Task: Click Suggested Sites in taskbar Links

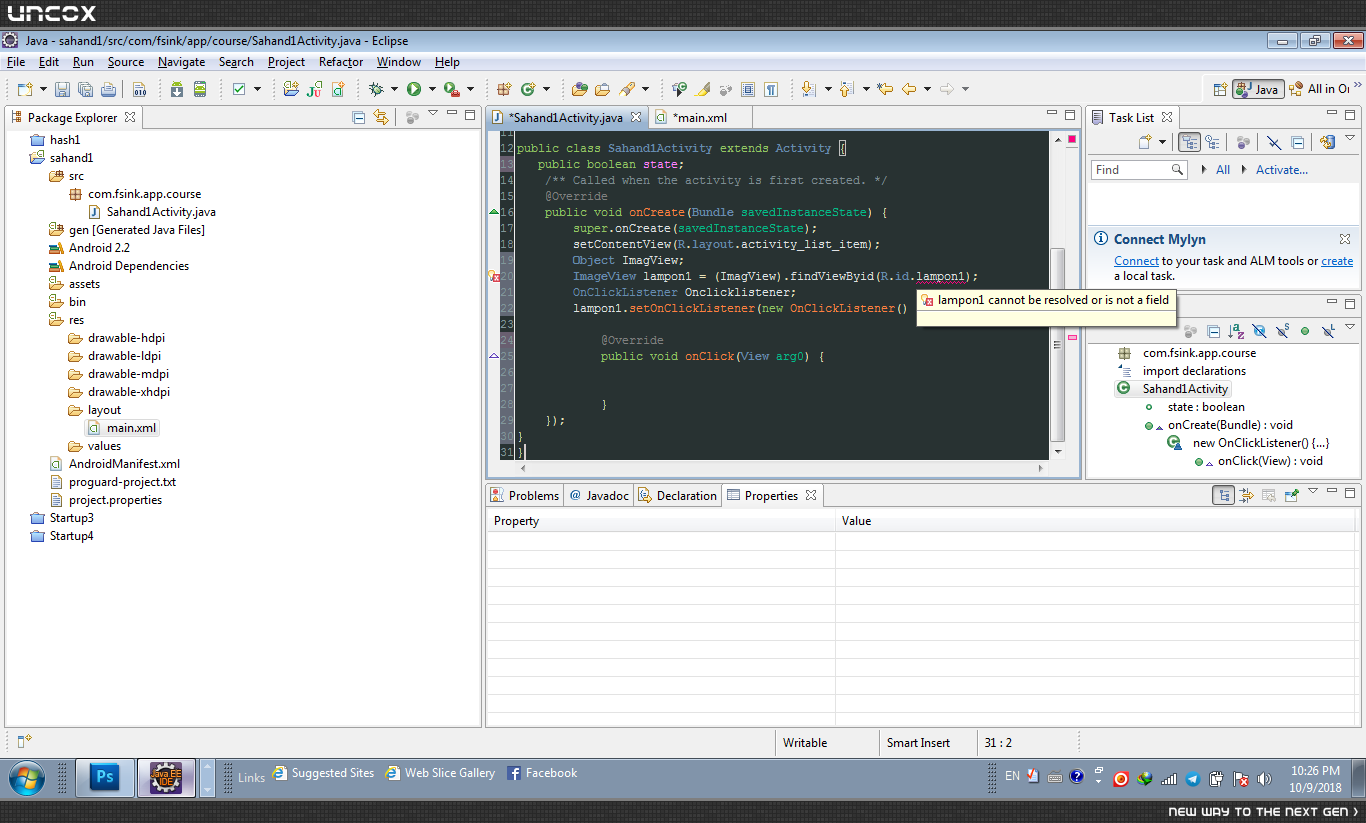Action: pos(324,773)
